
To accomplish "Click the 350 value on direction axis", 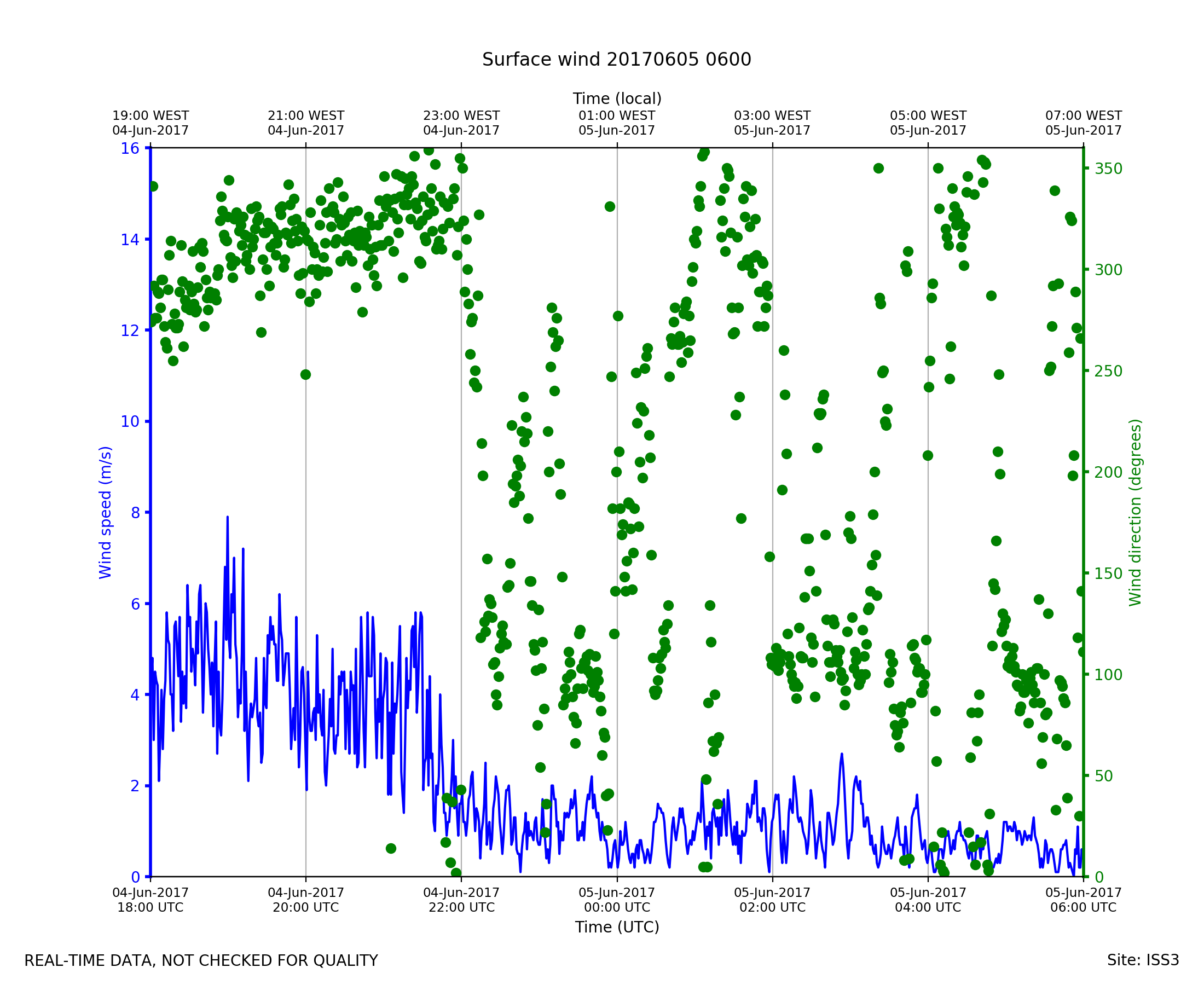I will coord(1108,169).
